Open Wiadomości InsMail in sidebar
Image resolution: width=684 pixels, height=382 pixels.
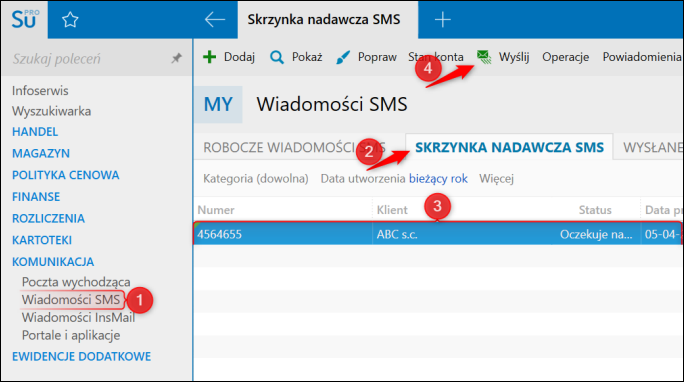coord(79,317)
